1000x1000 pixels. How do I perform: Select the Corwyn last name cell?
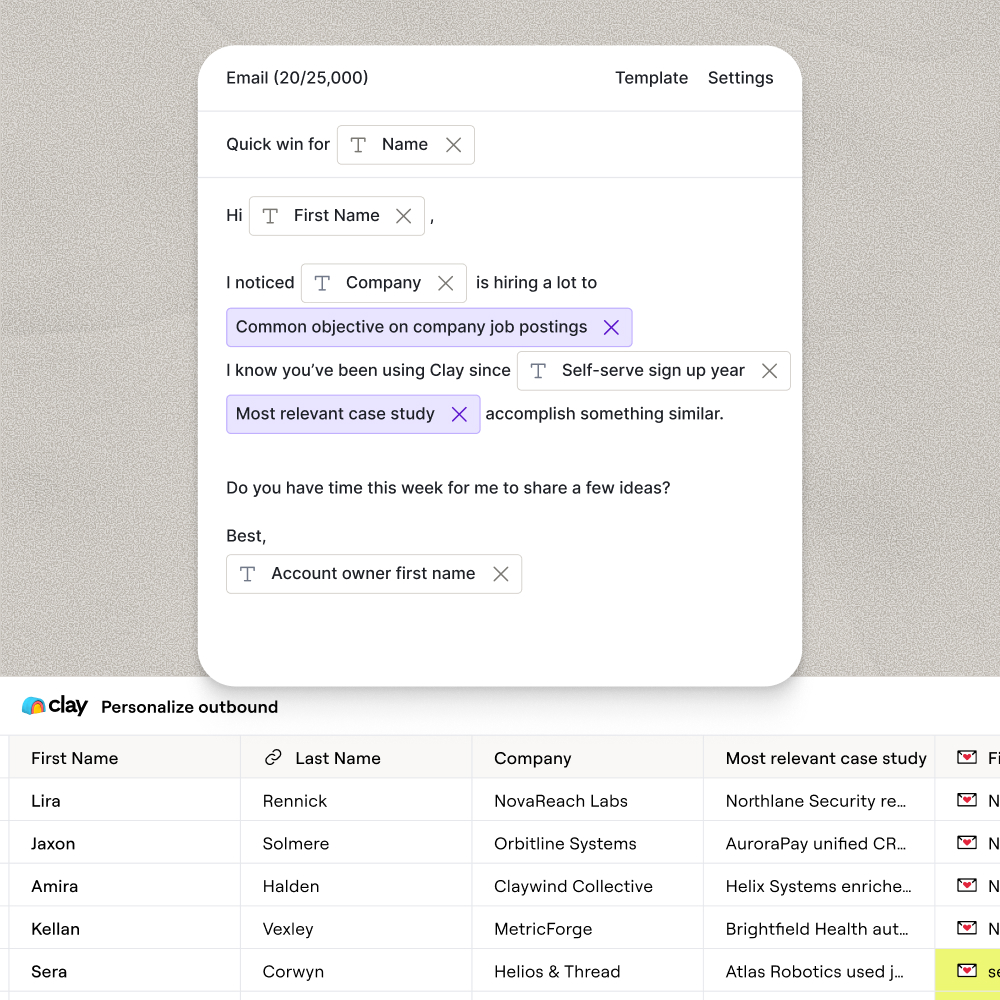(357, 971)
